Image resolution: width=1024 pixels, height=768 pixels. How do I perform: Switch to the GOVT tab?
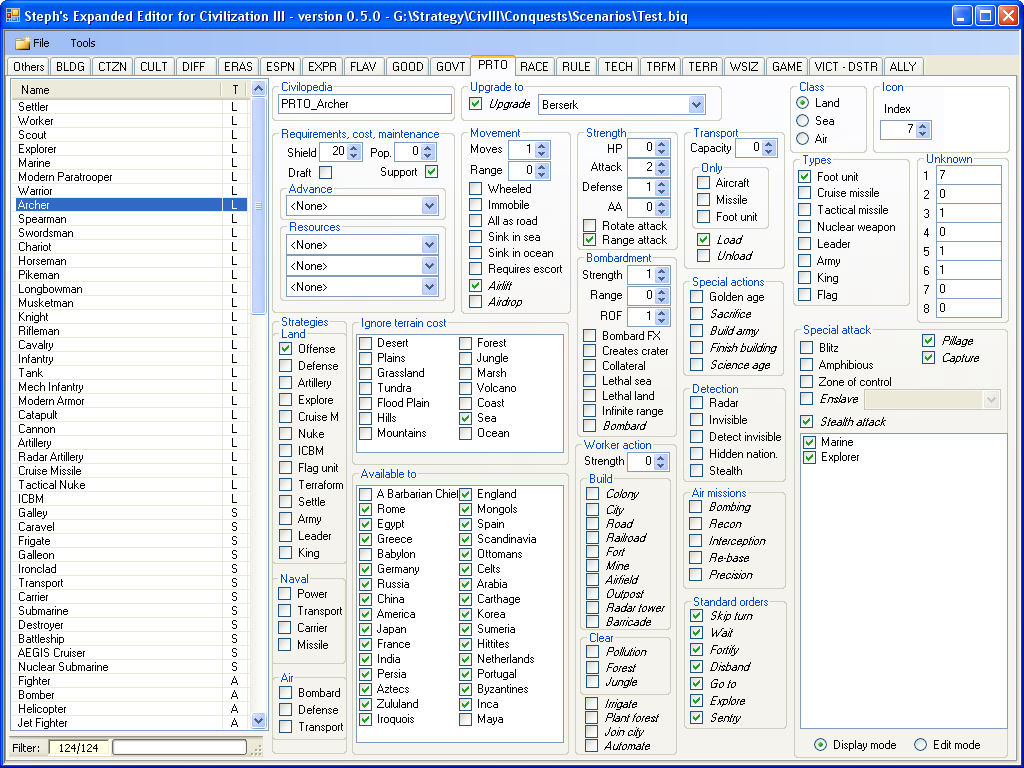click(451, 67)
